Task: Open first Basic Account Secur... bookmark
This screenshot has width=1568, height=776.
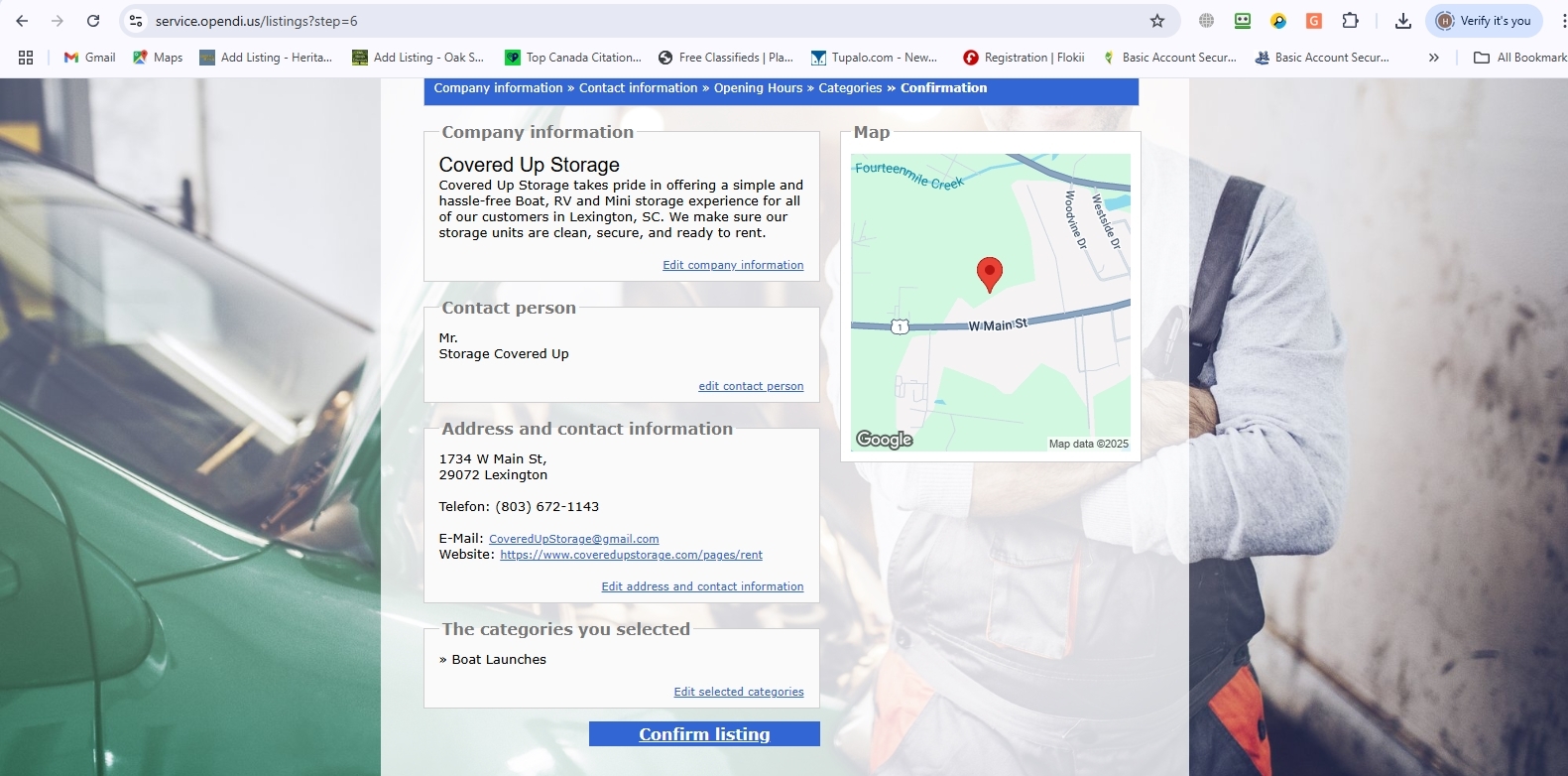Action: pyautogui.click(x=1169, y=58)
